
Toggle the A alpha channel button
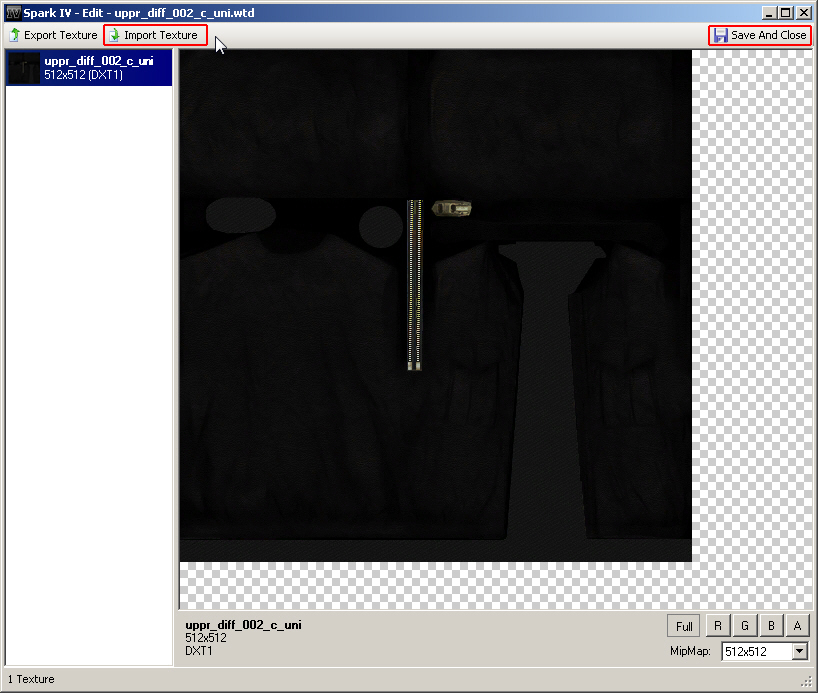click(x=797, y=626)
